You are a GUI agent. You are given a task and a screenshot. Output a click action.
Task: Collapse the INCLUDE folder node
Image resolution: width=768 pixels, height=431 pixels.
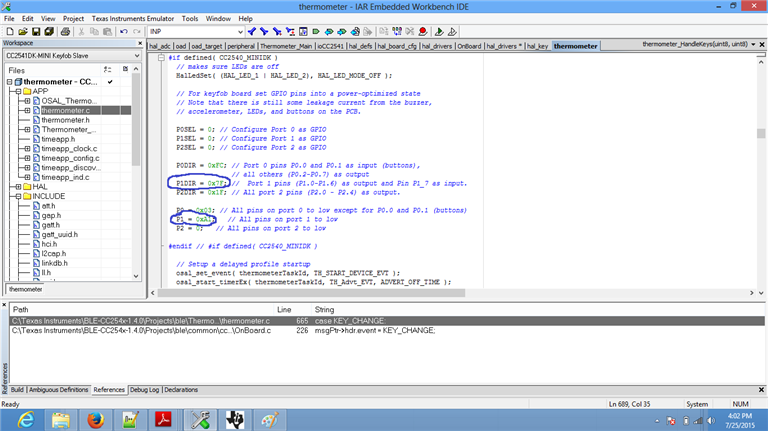coord(18,196)
